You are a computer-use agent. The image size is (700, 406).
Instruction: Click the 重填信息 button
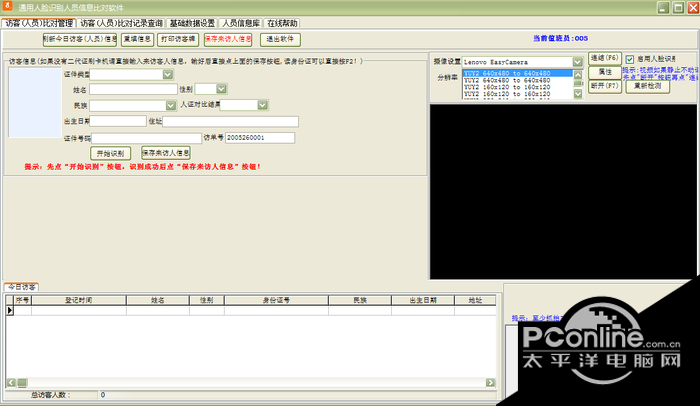[137, 39]
